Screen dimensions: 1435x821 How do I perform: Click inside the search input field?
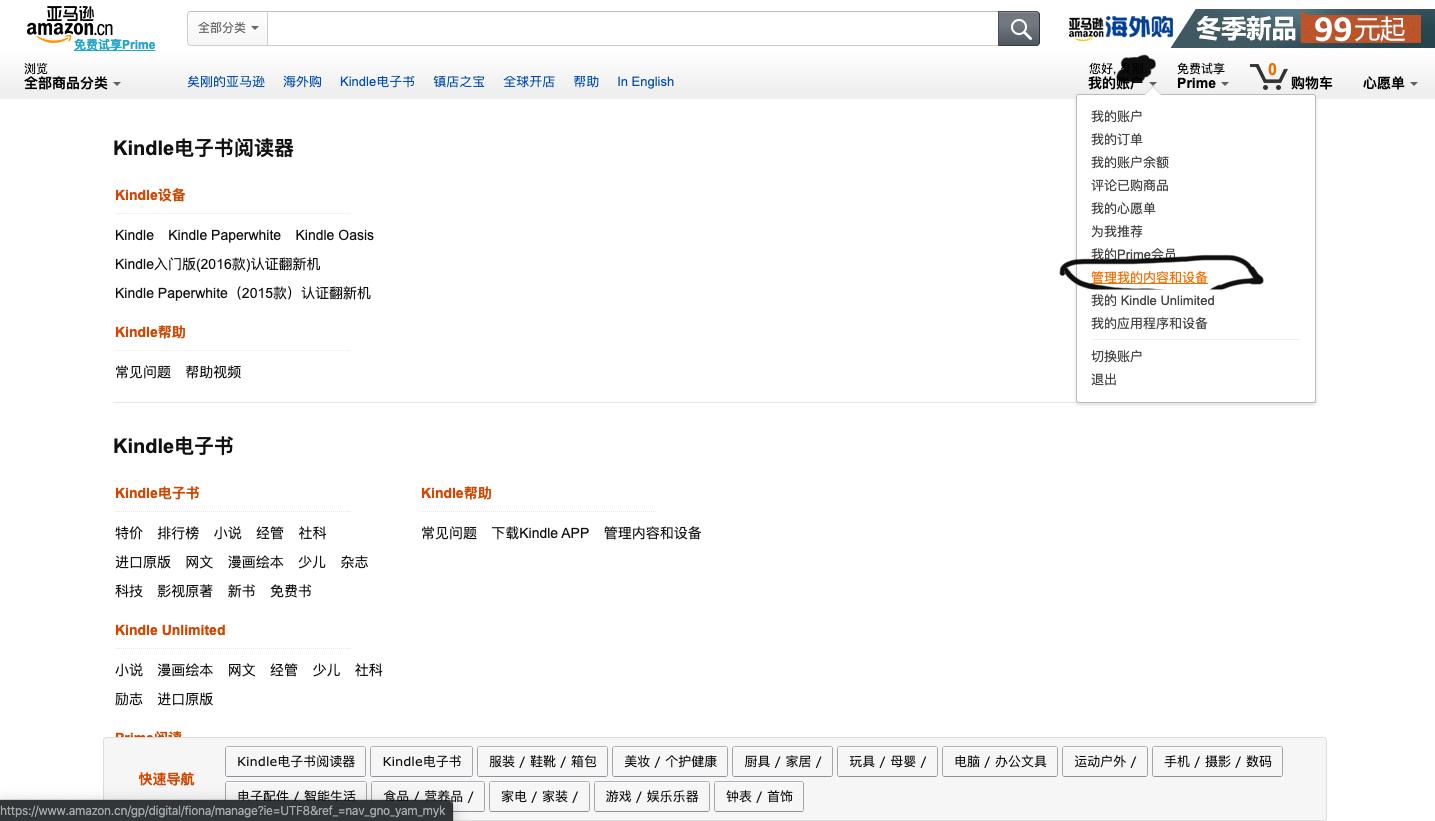pos(630,28)
